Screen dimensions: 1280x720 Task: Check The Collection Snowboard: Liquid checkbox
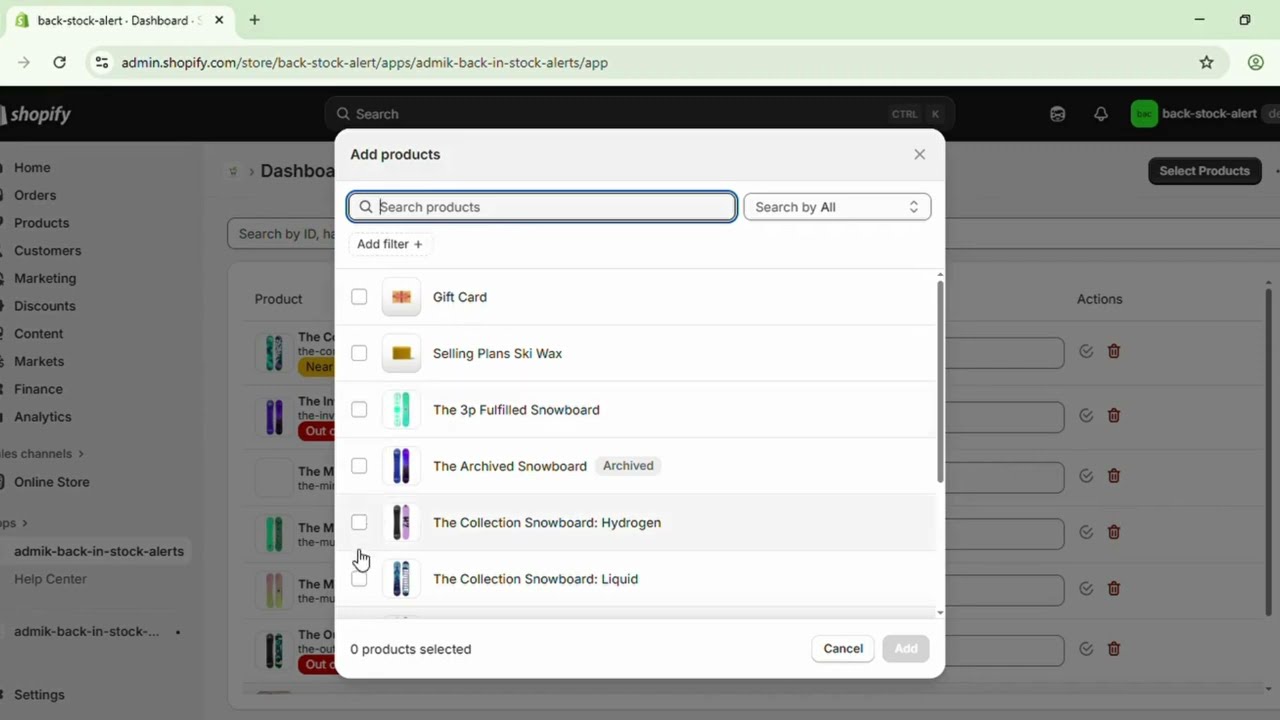tap(359, 579)
